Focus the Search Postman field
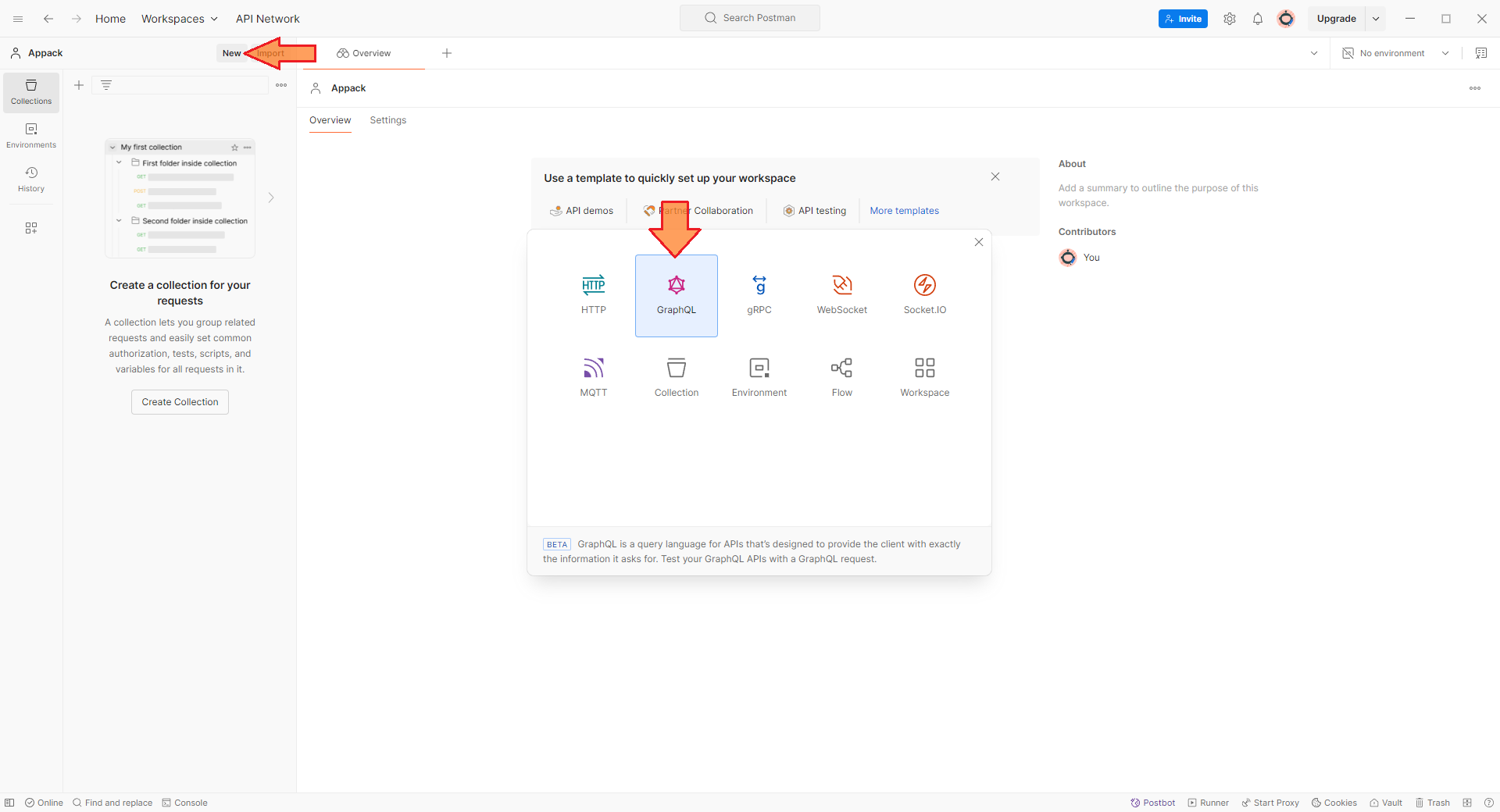This screenshot has width=1500, height=812. click(x=750, y=18)
